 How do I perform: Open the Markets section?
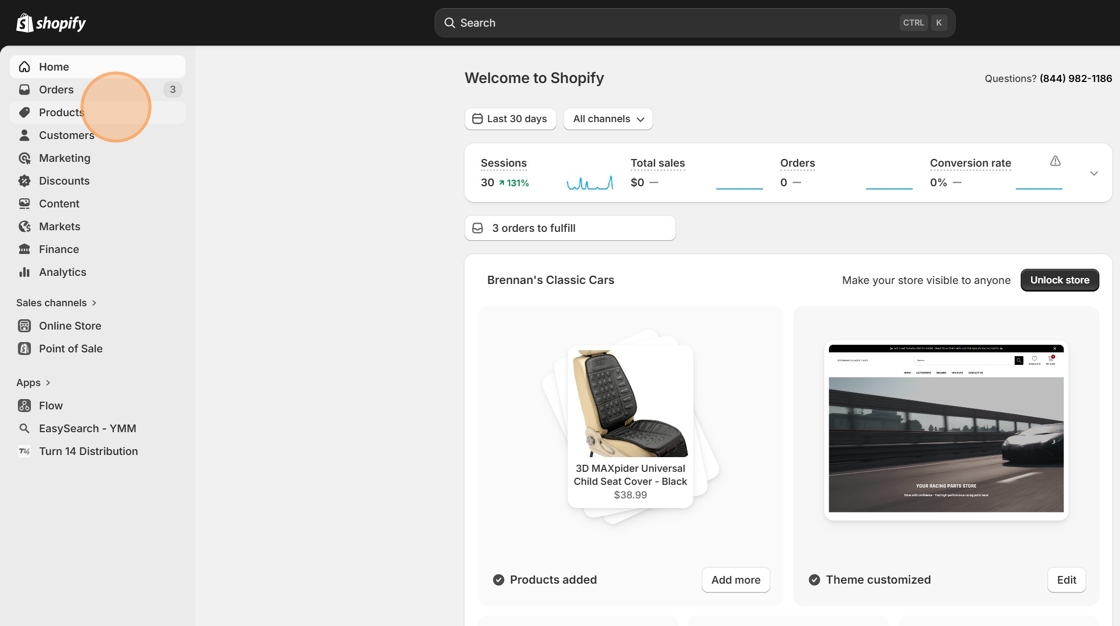pos(98,227)
